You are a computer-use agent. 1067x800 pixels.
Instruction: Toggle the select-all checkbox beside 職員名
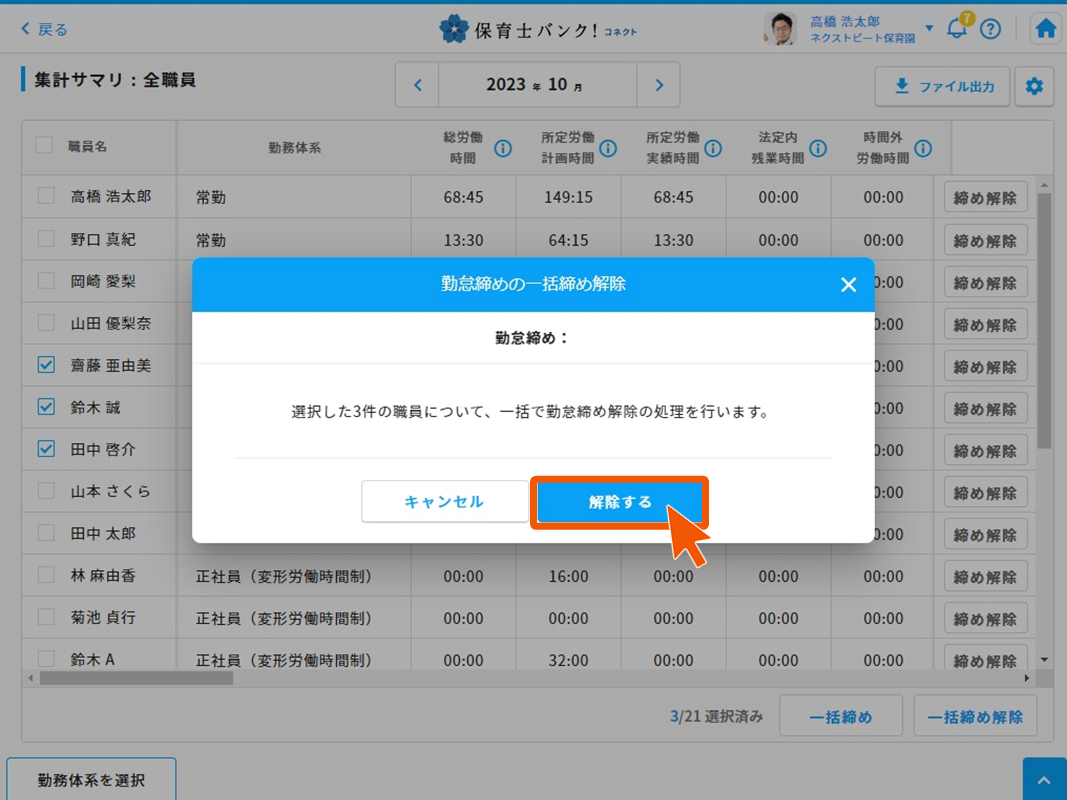(44, 145)
